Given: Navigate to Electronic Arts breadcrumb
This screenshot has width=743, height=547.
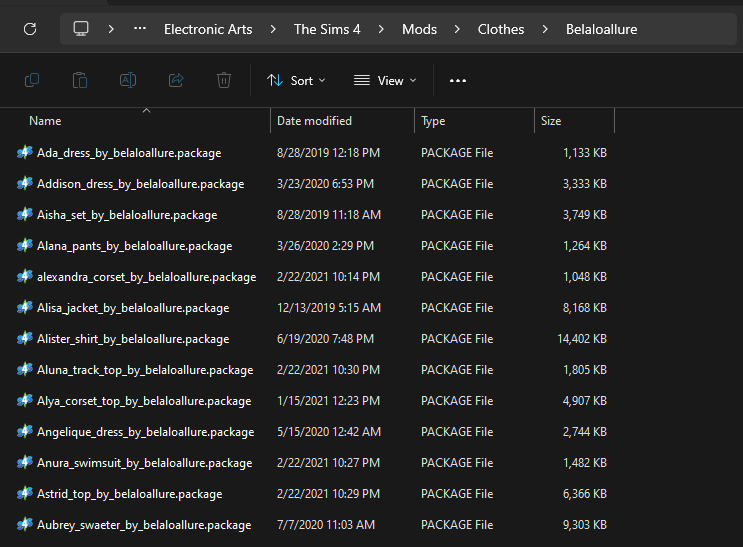Looking at the screenshot, I should [x=208, y=29].
